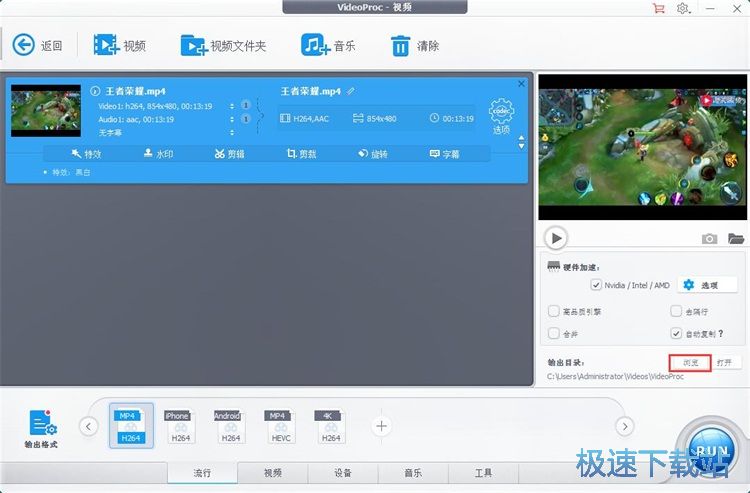750x493 pixels.
Task: Open the shopping cart icon in title bar
Action: [x=658, y=8]
